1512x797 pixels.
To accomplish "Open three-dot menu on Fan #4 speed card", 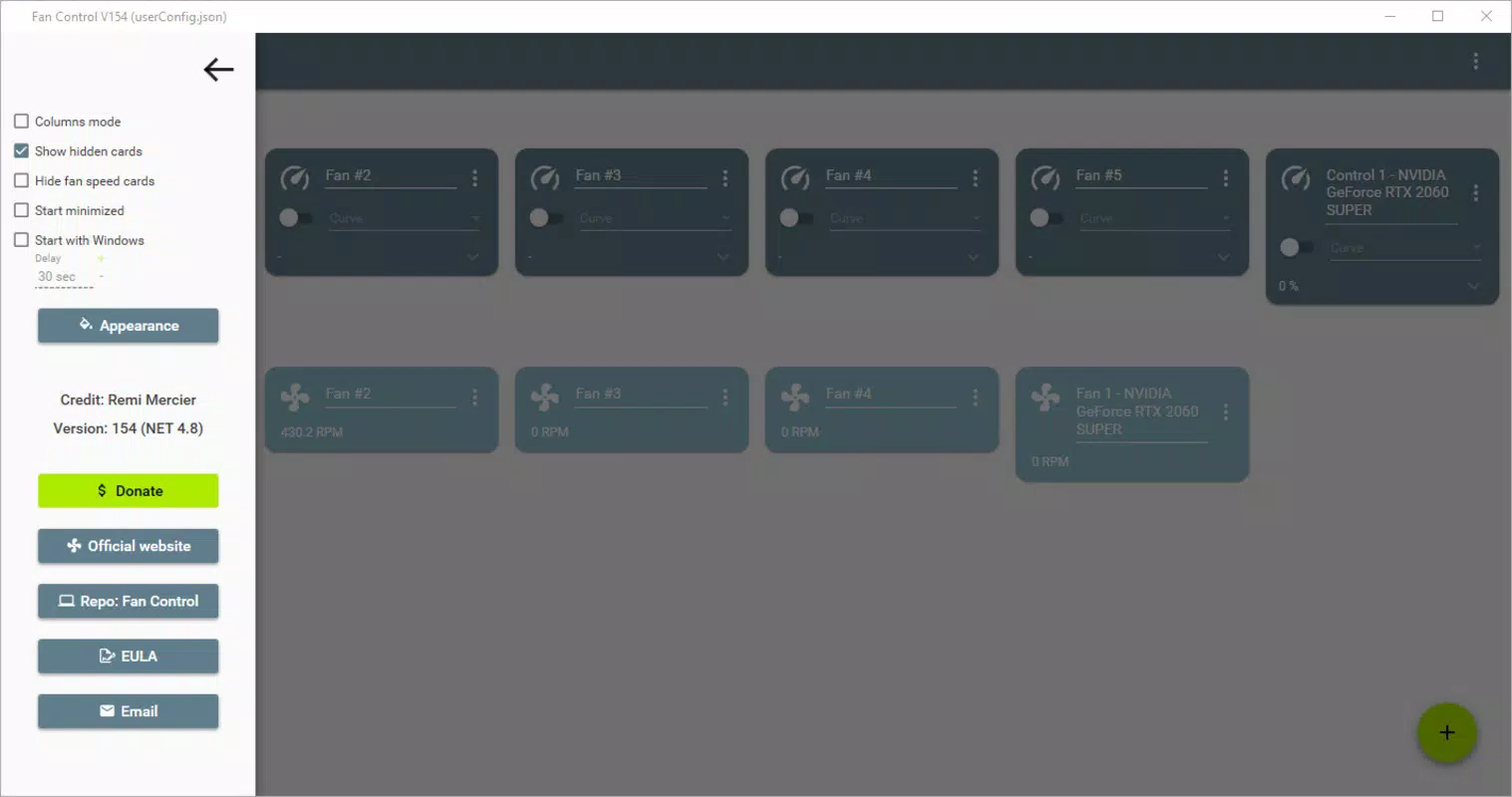I will pyautogui.click(x=975, y=398).
